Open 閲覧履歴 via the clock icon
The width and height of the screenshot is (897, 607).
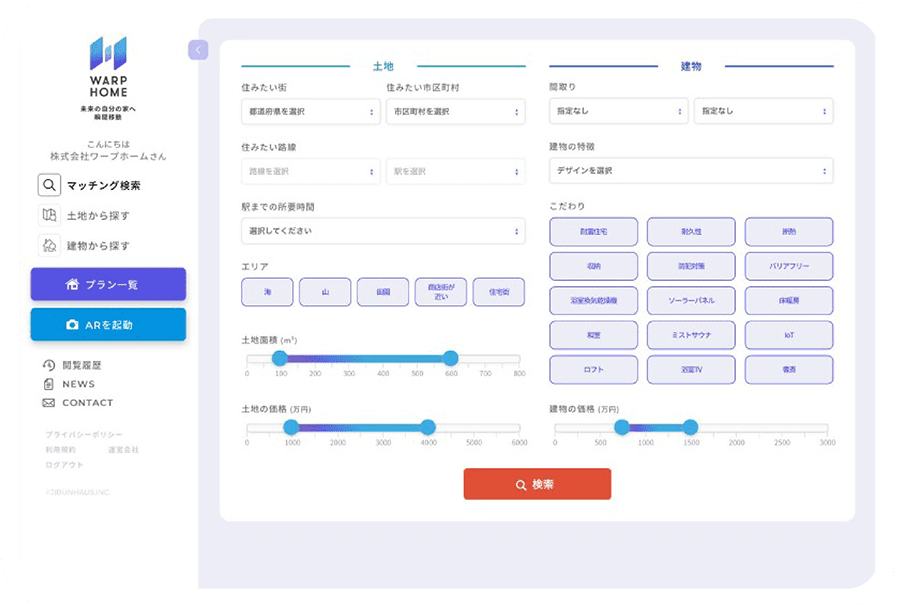coord(48,365)
